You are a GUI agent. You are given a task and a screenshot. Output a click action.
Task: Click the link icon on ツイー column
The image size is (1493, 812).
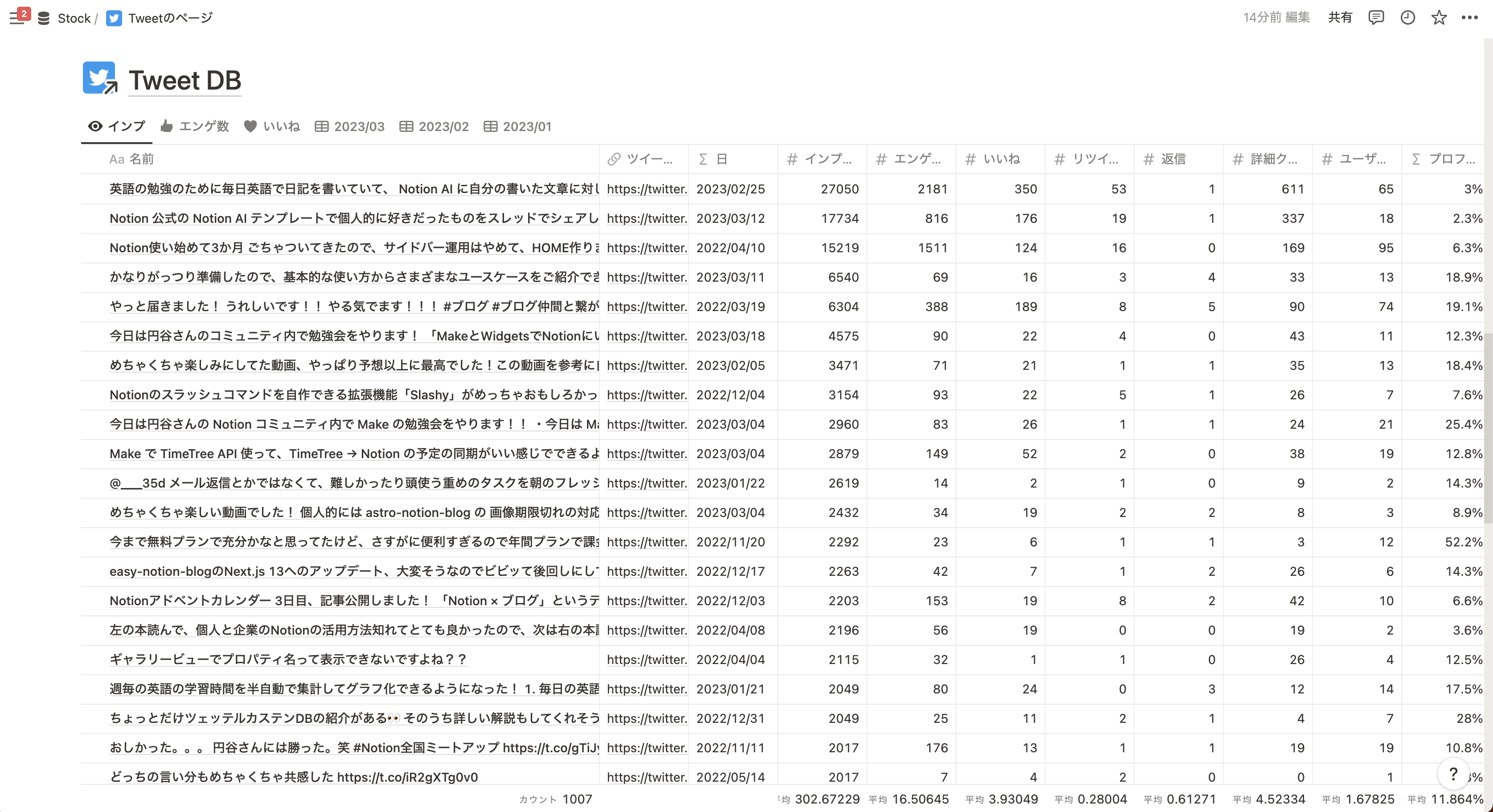pos(614,159)
